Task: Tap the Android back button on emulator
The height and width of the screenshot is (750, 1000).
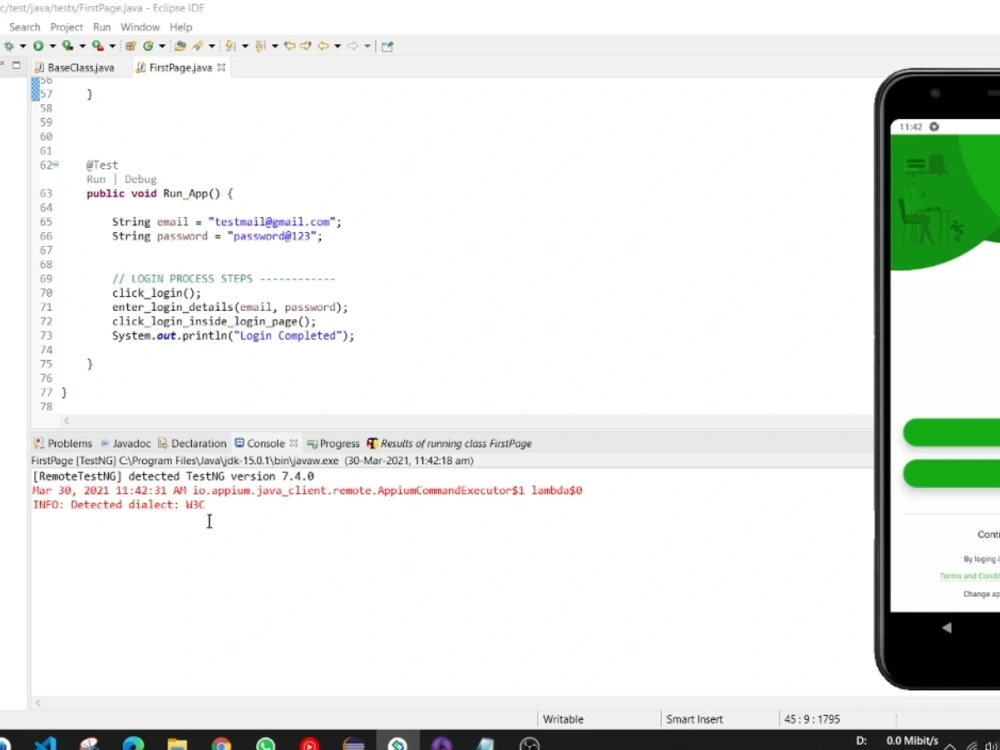Action: click(x=947, y=628)
